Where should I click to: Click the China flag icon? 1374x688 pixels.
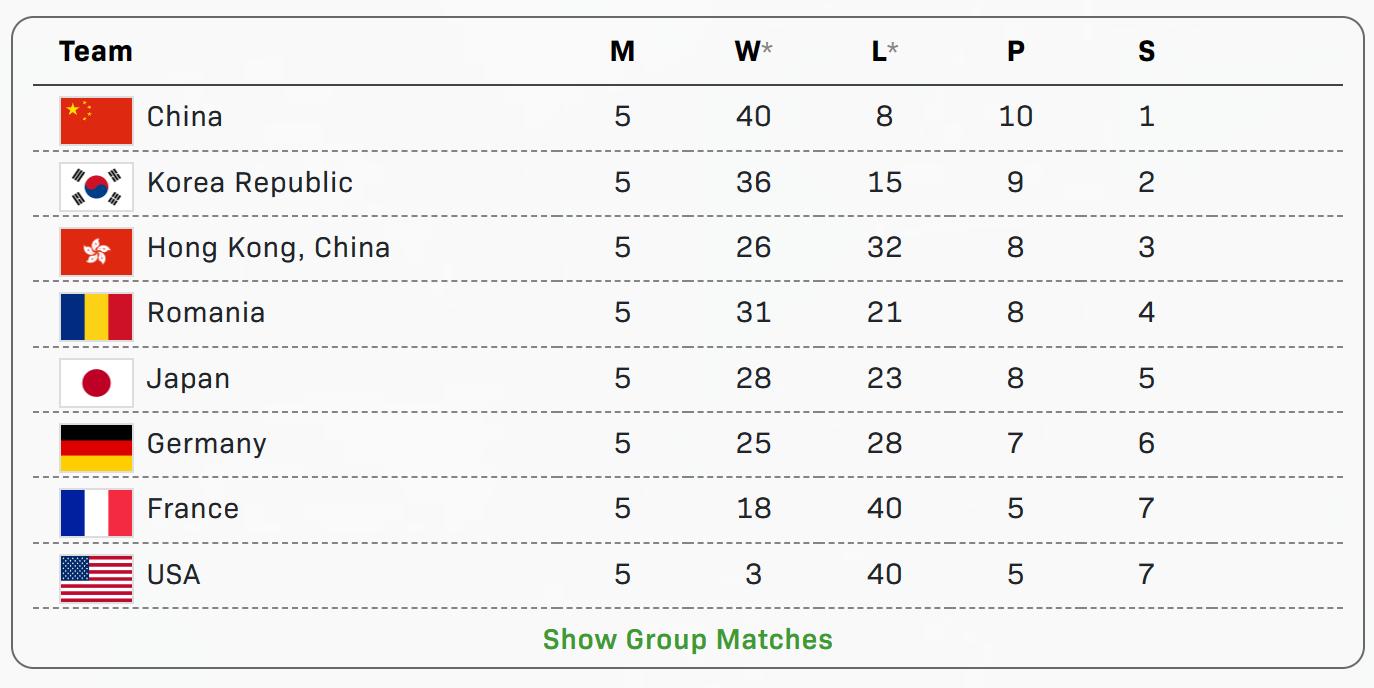point(96,120)
